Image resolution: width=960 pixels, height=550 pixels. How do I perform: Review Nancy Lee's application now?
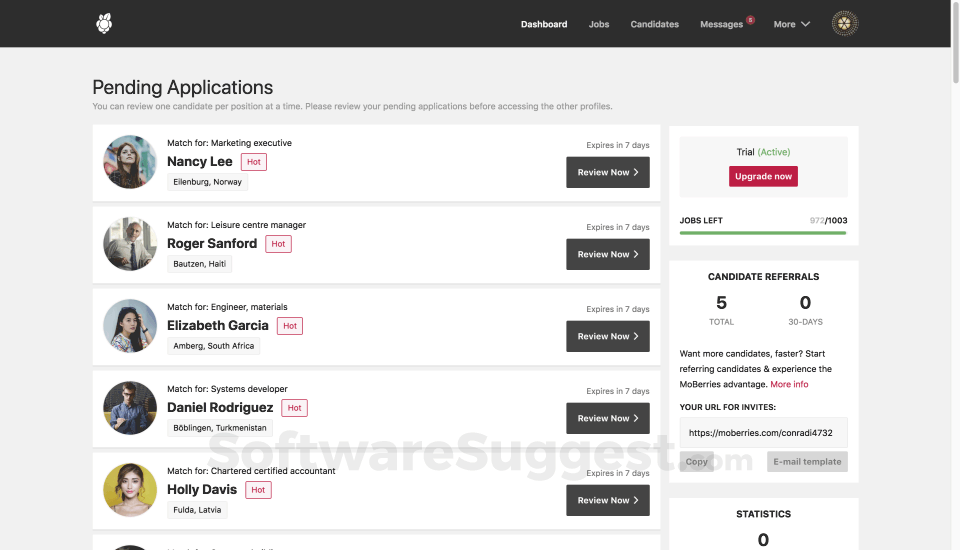tap(607, 172)
